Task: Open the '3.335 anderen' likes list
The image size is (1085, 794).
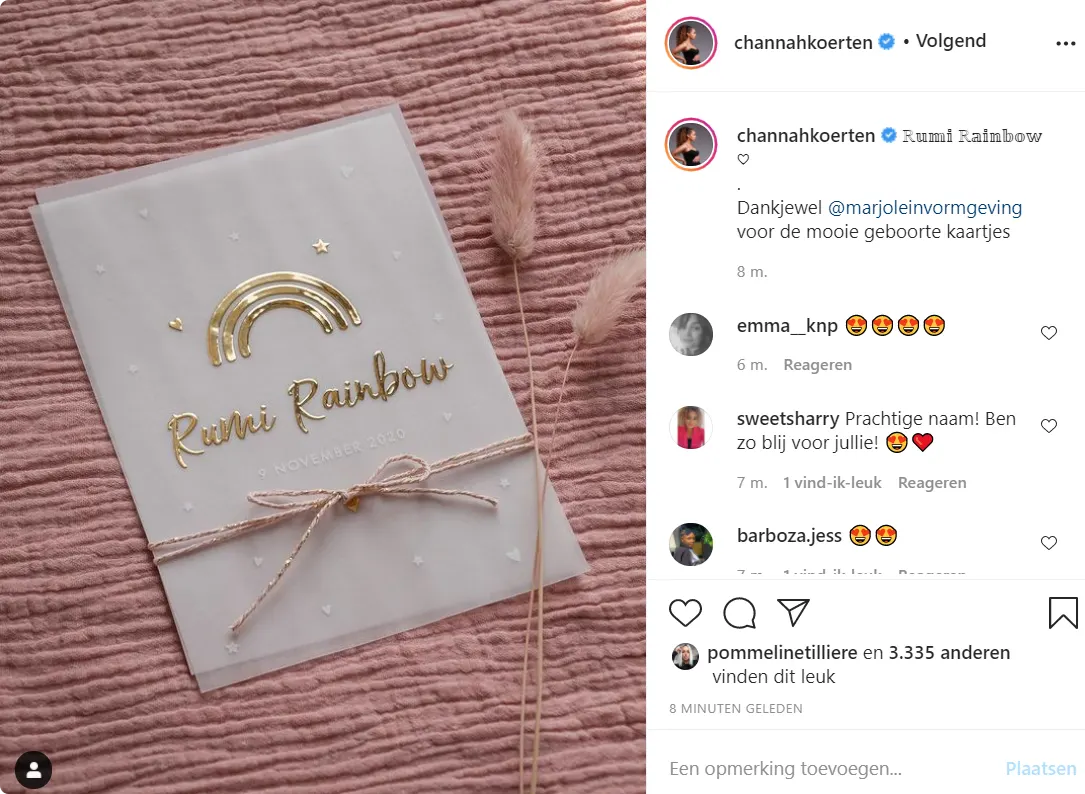Action: [949, 653]
